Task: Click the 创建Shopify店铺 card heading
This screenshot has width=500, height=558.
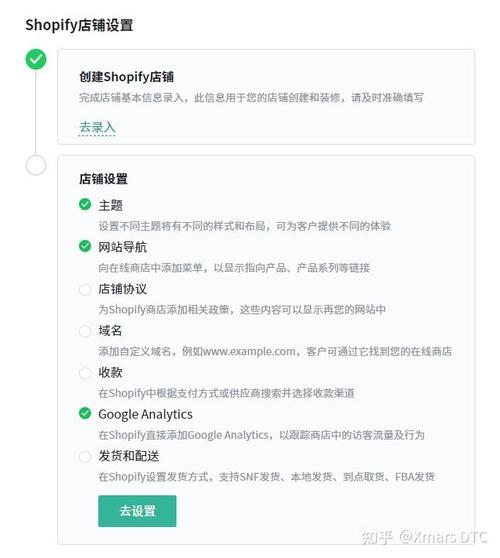Action: [x=126, y=77]
